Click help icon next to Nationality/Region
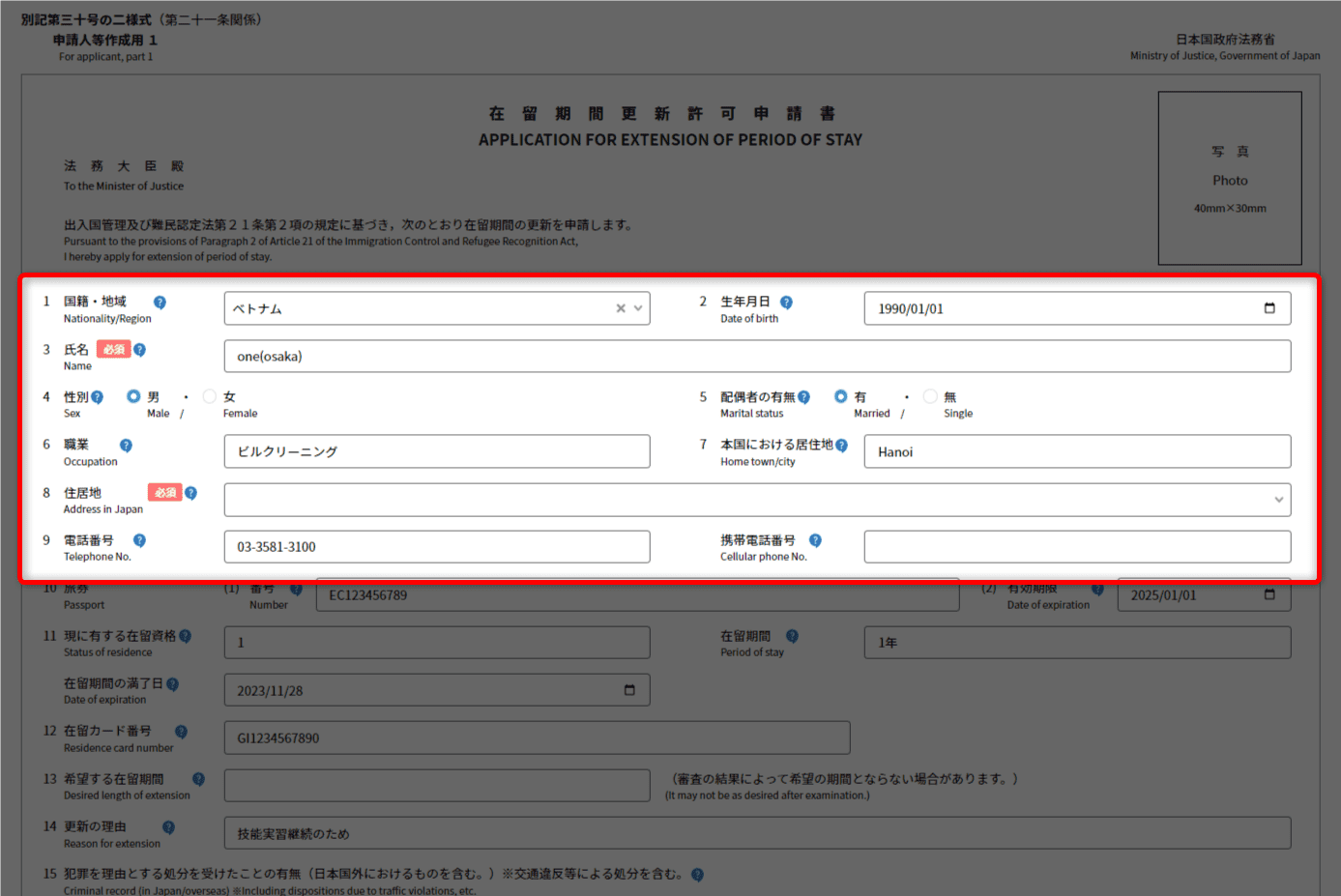 click(160, 303)
